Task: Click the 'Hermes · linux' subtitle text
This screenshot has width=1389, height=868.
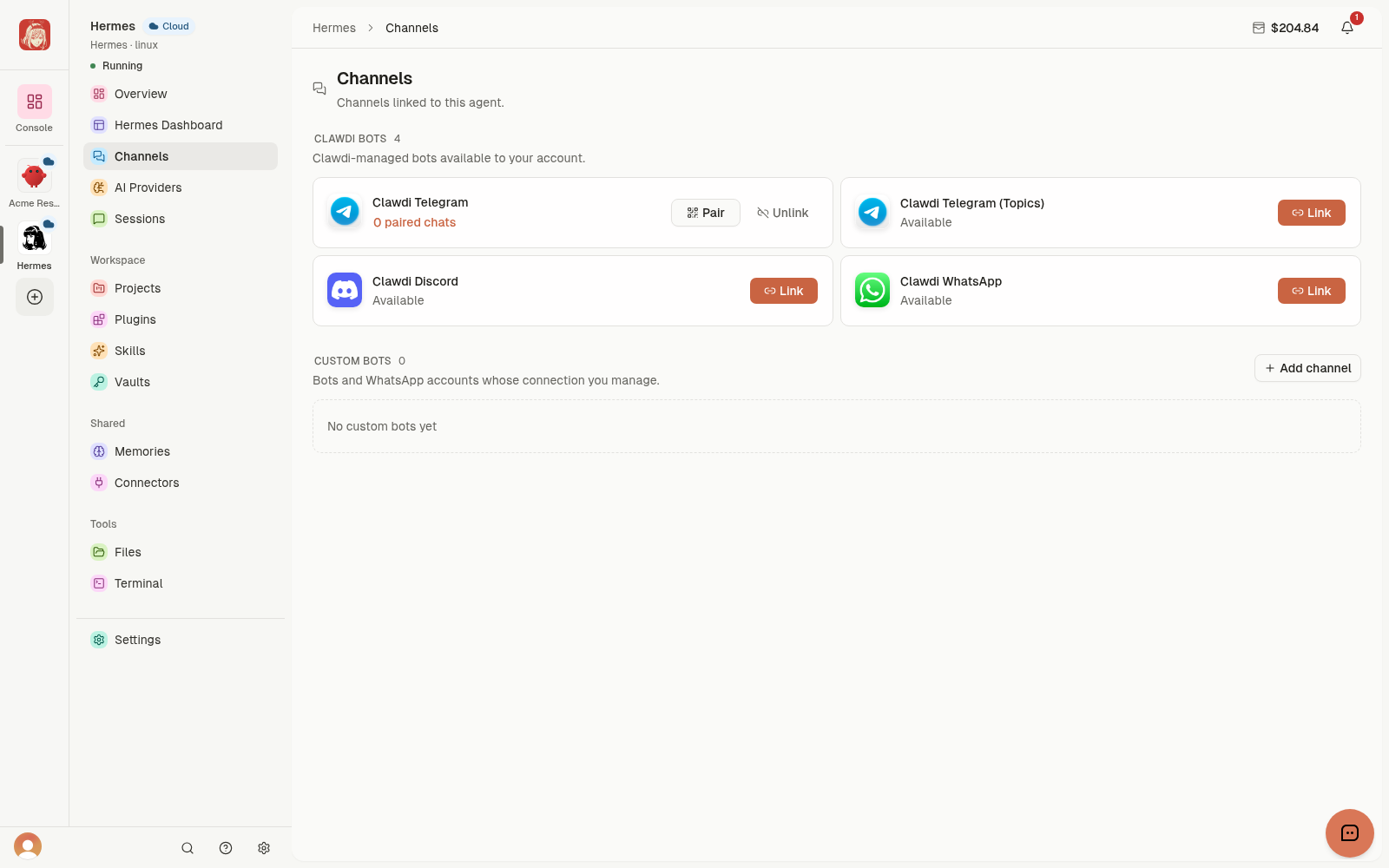Action: pos(124,45)
